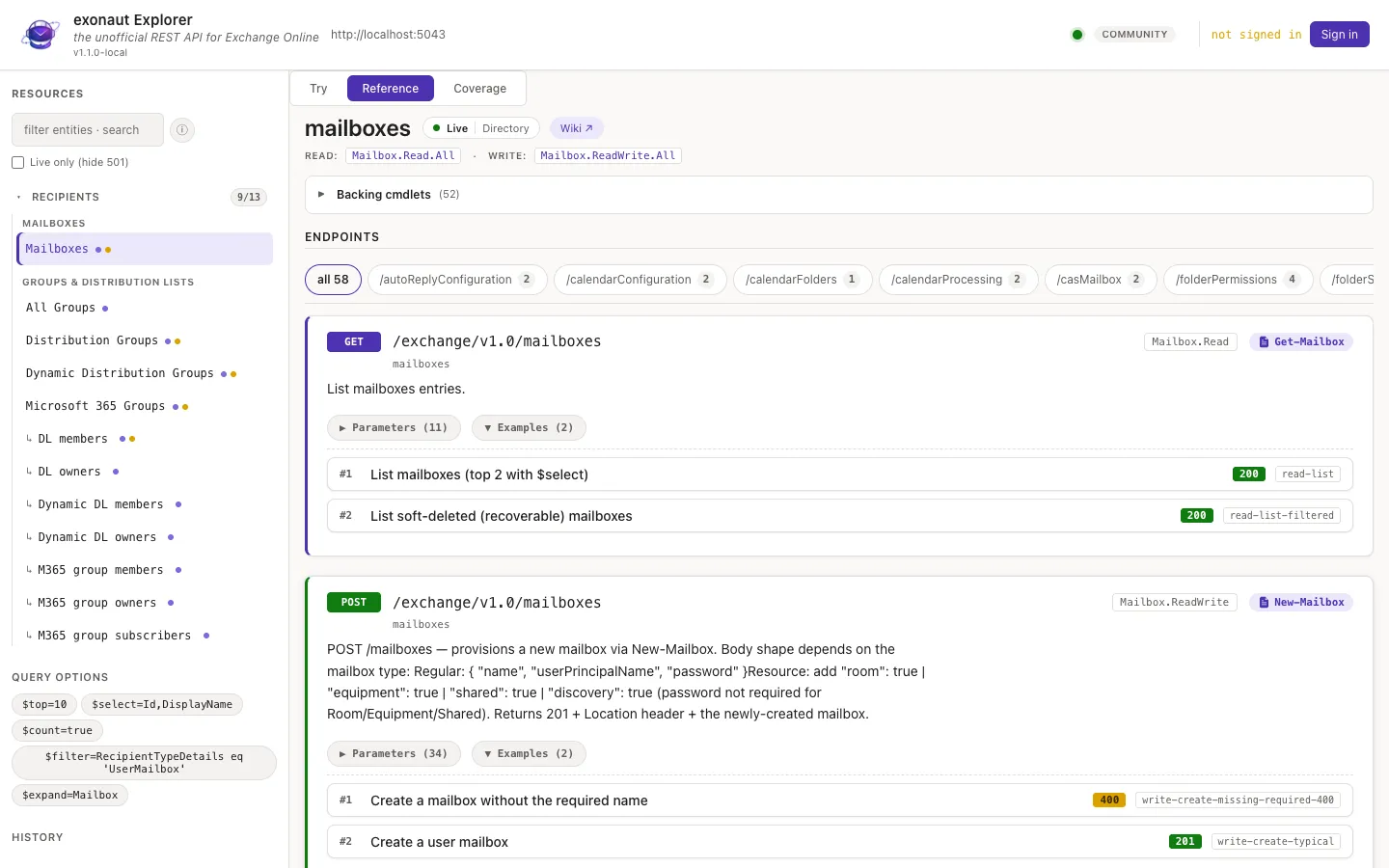The width and height of the screenshot is (1389, 868).
Task: Click the POST method badge
Action: point(354,602)
